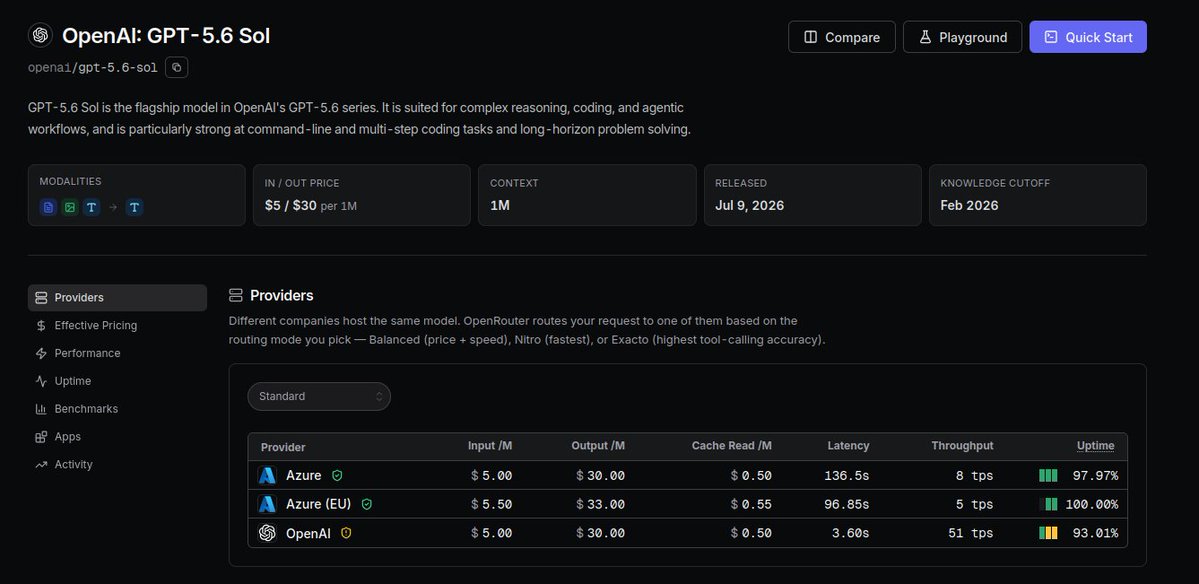This screenshot has height=584, width=1199.
Task: Click the 3.60s latency value
Action: [x=850, y=533]
